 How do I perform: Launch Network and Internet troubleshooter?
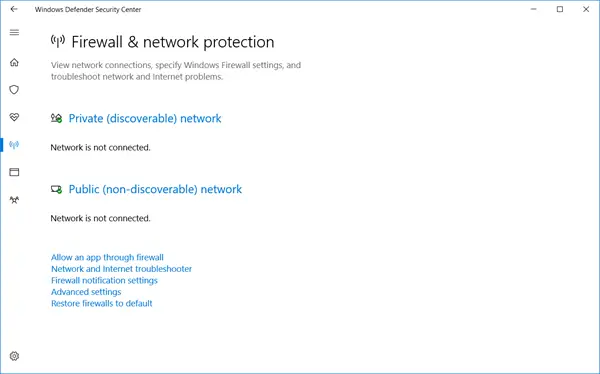click(x=121, y=269)
